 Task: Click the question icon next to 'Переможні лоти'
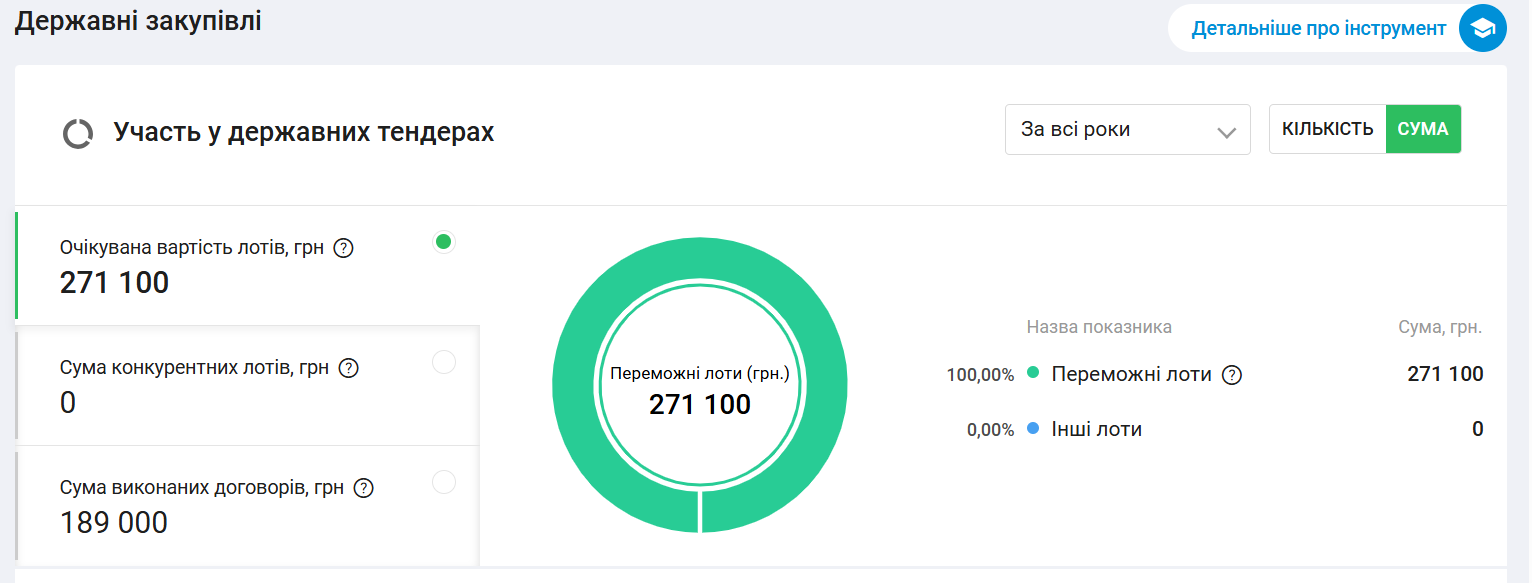(x=1232, y=375)
